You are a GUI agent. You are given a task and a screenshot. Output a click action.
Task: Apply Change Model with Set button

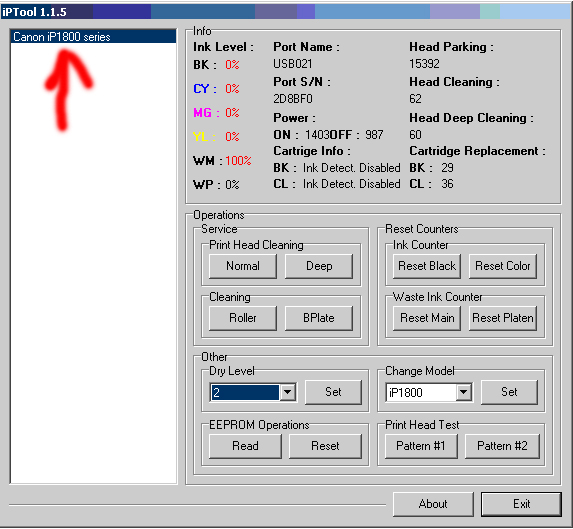[509, 392]
